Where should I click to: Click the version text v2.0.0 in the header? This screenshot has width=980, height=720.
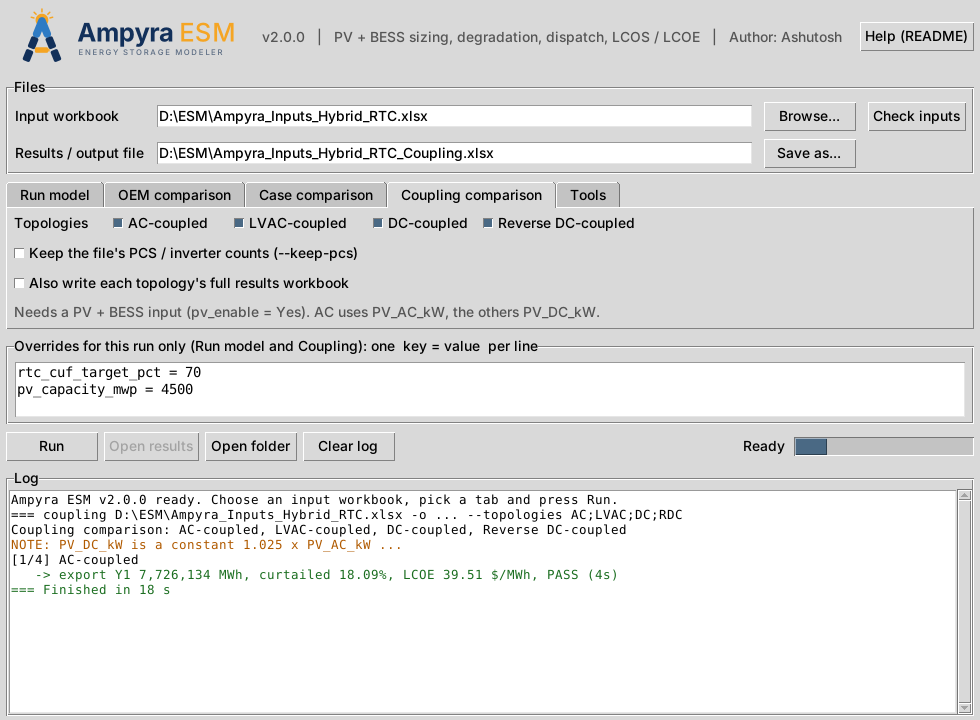click(x=283, y=37)
